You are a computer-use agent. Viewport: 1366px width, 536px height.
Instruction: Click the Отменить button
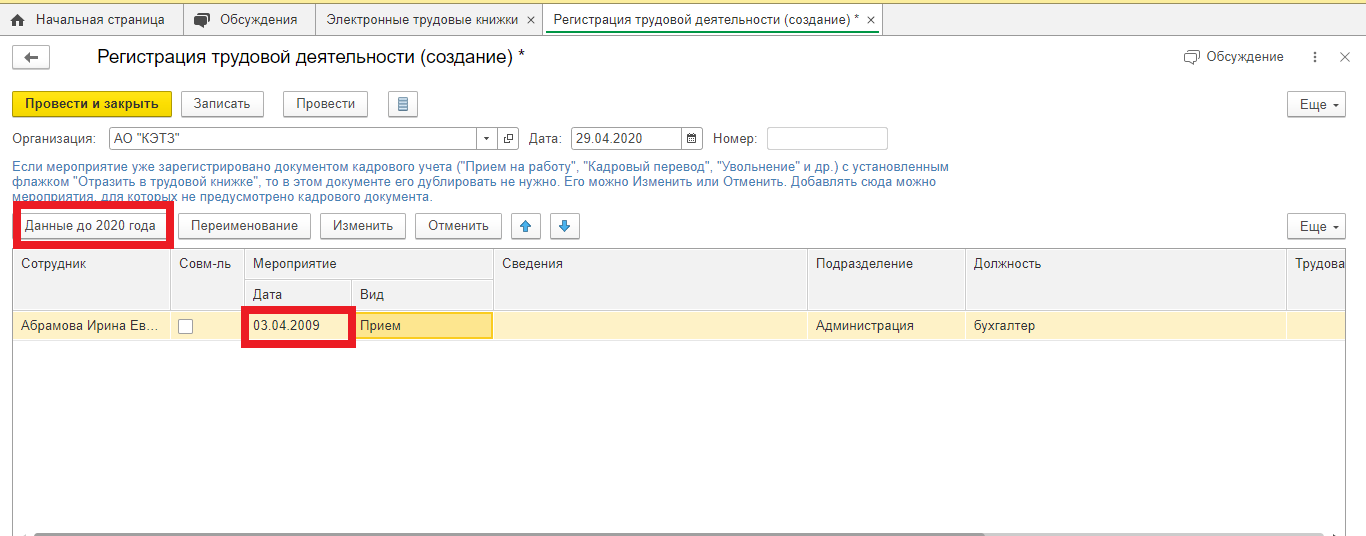tap(458, 226)
